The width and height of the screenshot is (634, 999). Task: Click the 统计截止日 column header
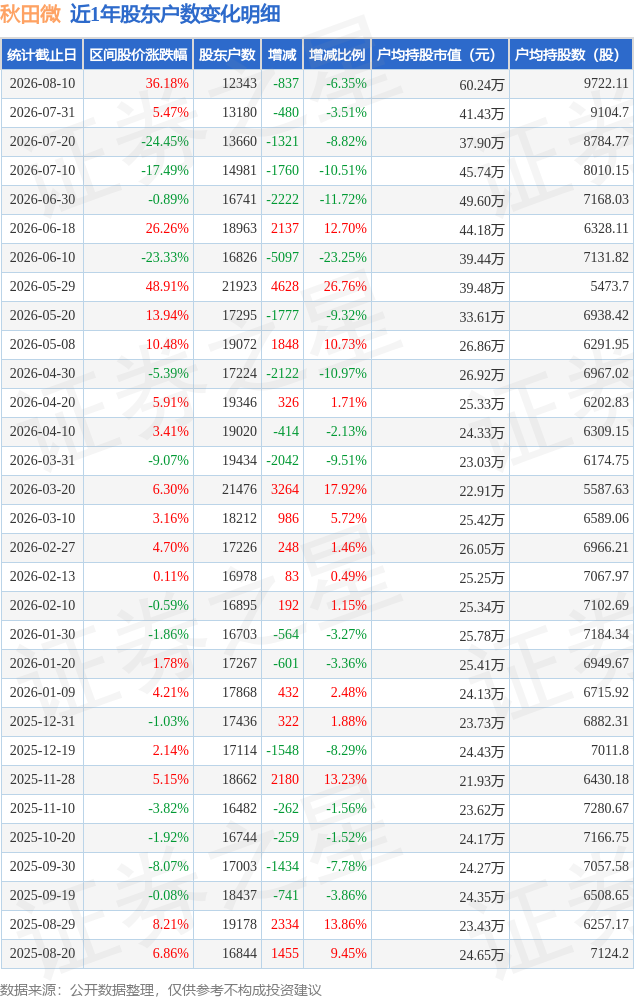pyautogui.click(x=42, y=55)
